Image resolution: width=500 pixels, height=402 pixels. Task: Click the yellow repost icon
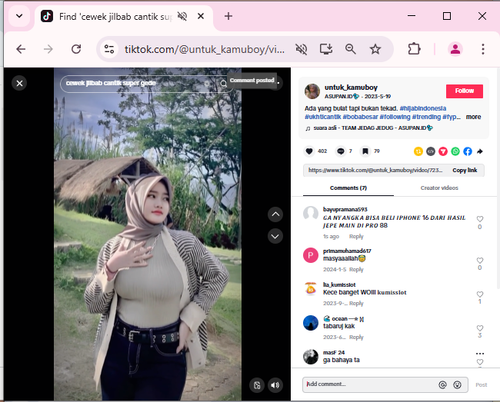click(x=418, y=151)
